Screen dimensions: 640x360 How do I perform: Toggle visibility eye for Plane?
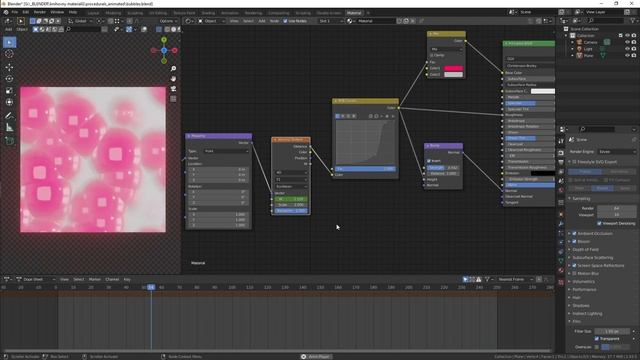click(627, 55)
